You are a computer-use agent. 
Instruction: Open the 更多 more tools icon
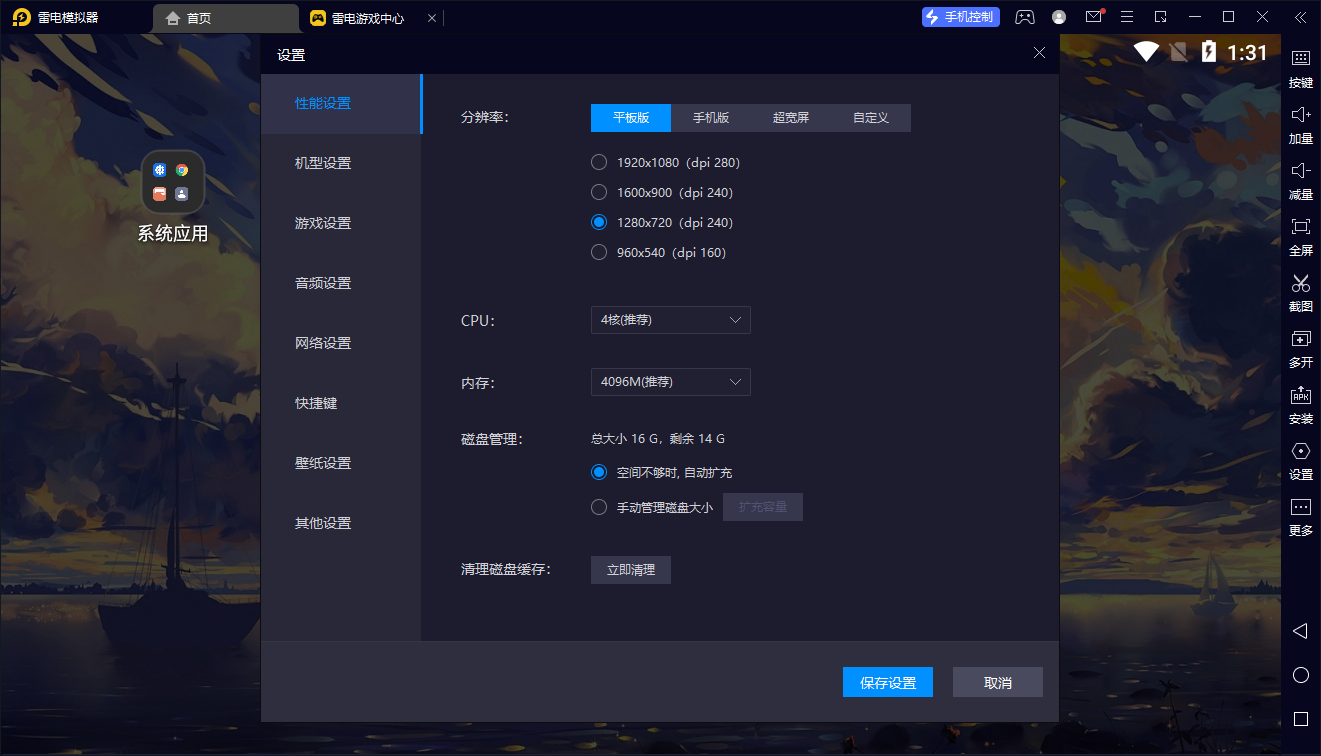[x=1300, y=508]
